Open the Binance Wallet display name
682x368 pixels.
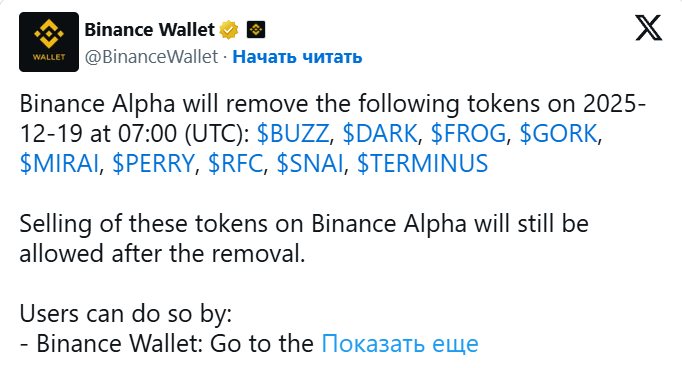(149, 30)
